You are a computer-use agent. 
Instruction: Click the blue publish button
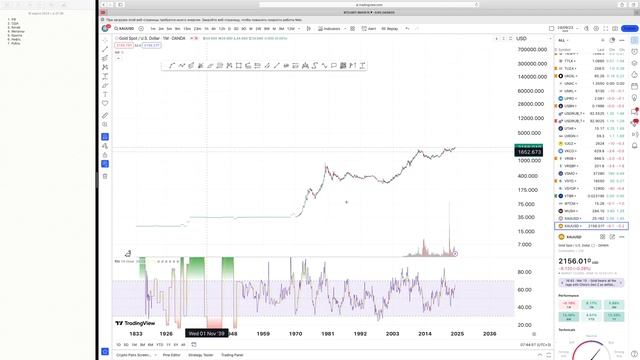point(629,28)
